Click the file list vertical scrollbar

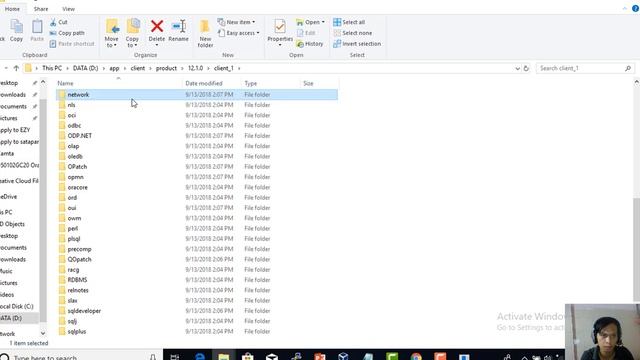pyautogui.click(x=636, y=249)
